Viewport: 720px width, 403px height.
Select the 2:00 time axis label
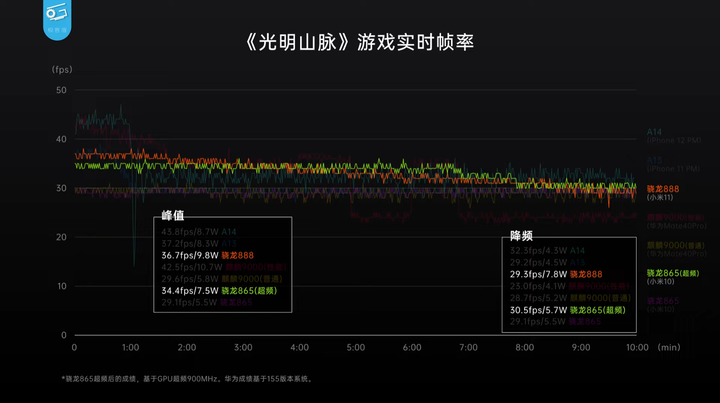click(x=187, y=347)
